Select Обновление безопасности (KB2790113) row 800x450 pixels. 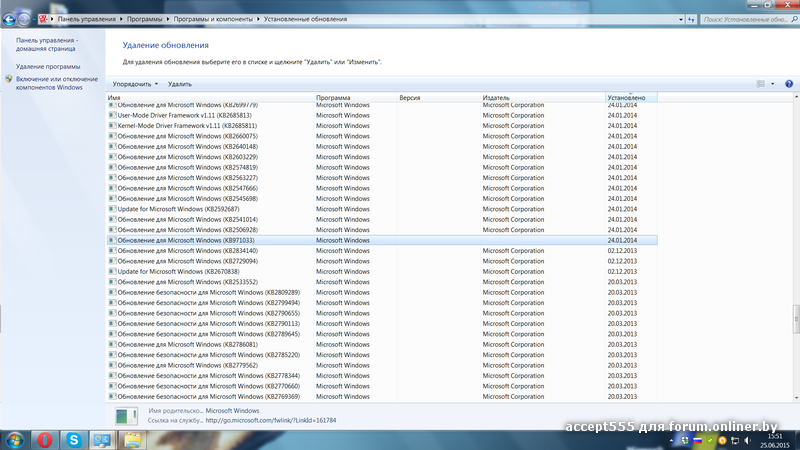(x=382, y=323)
